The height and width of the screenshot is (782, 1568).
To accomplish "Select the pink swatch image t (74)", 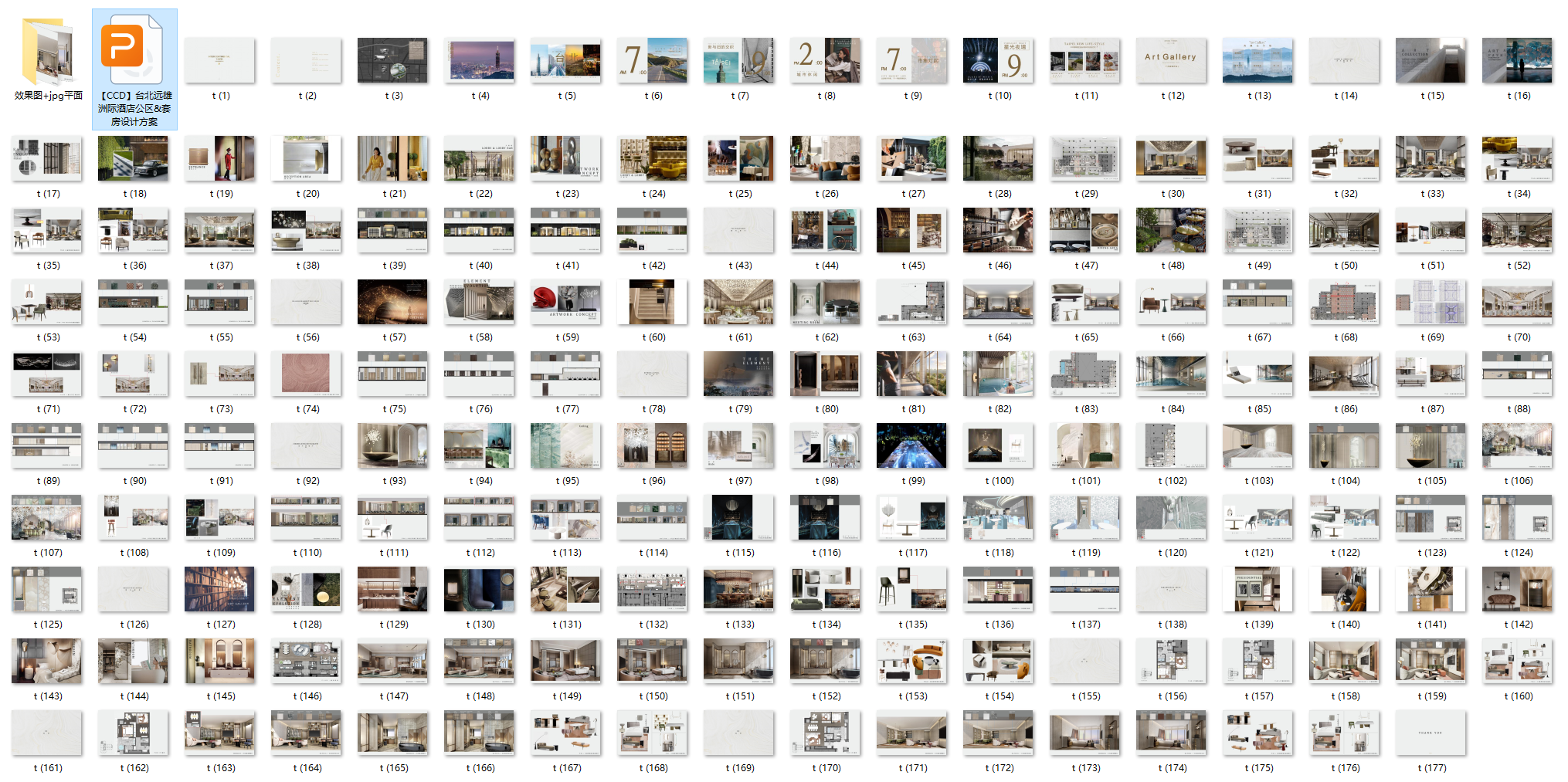I will (x=307, y=374).
